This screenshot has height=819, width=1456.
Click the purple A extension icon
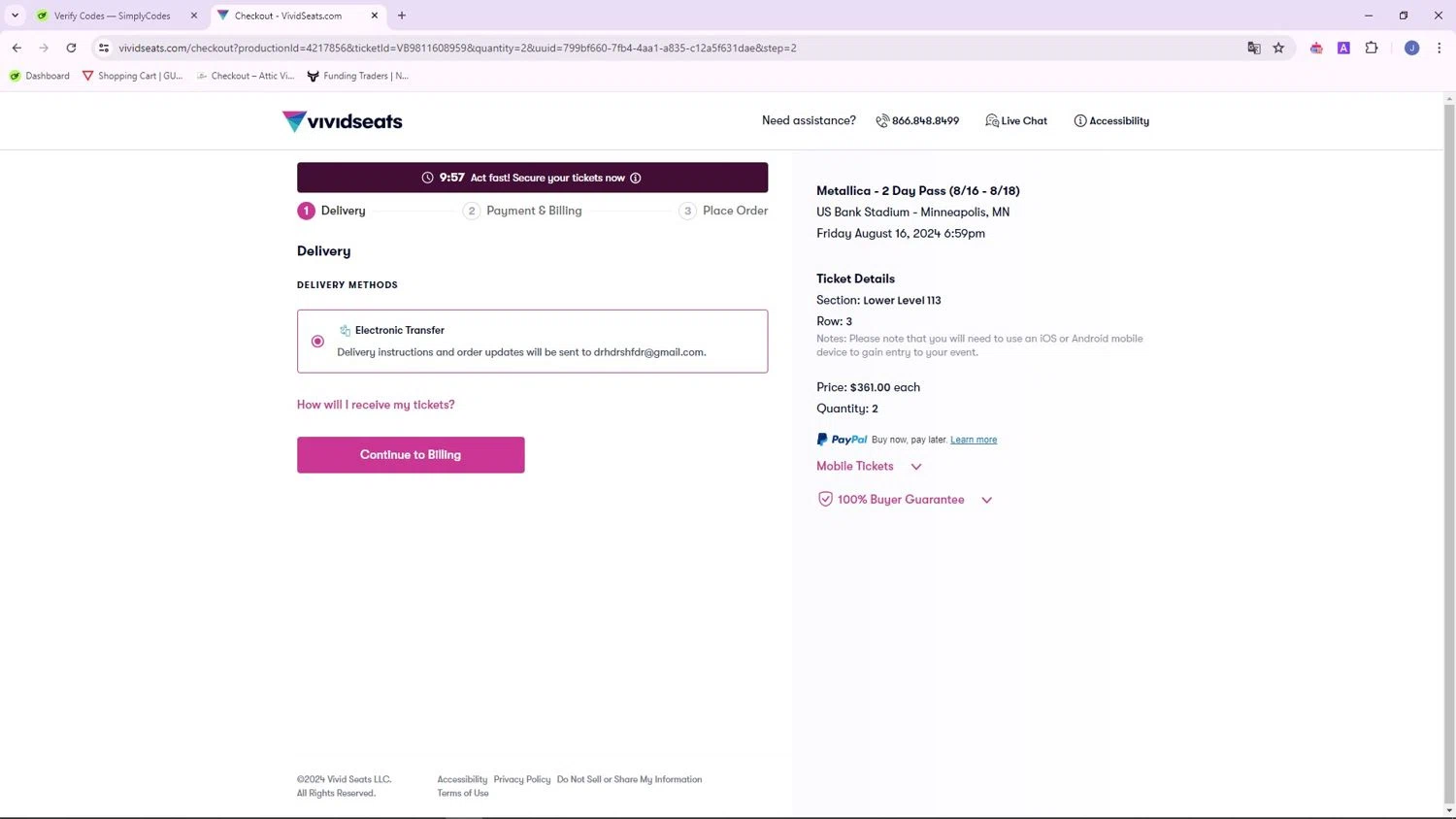[1343, 48]
